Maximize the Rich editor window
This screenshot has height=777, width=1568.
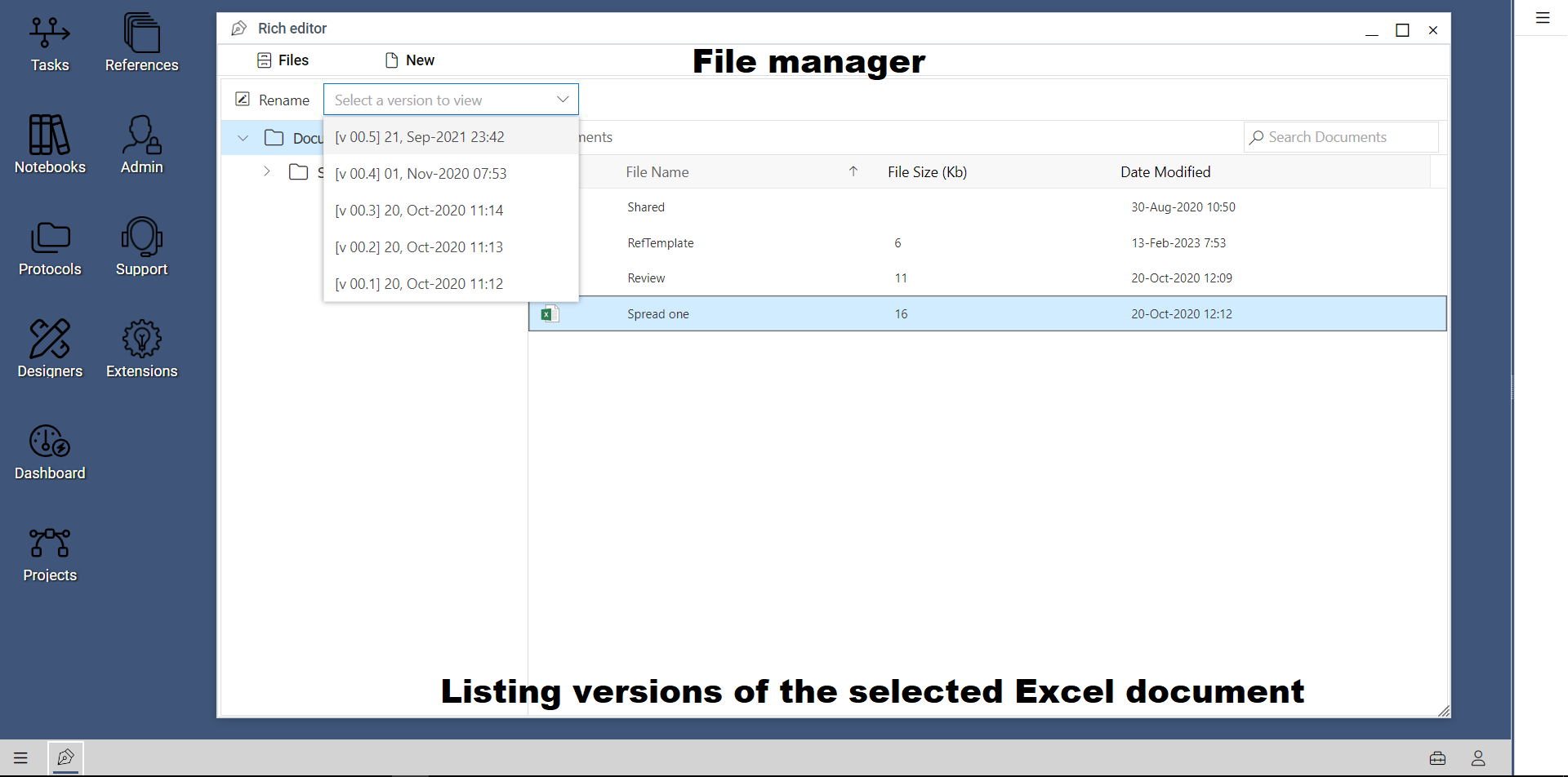(x=1402, y=30)
